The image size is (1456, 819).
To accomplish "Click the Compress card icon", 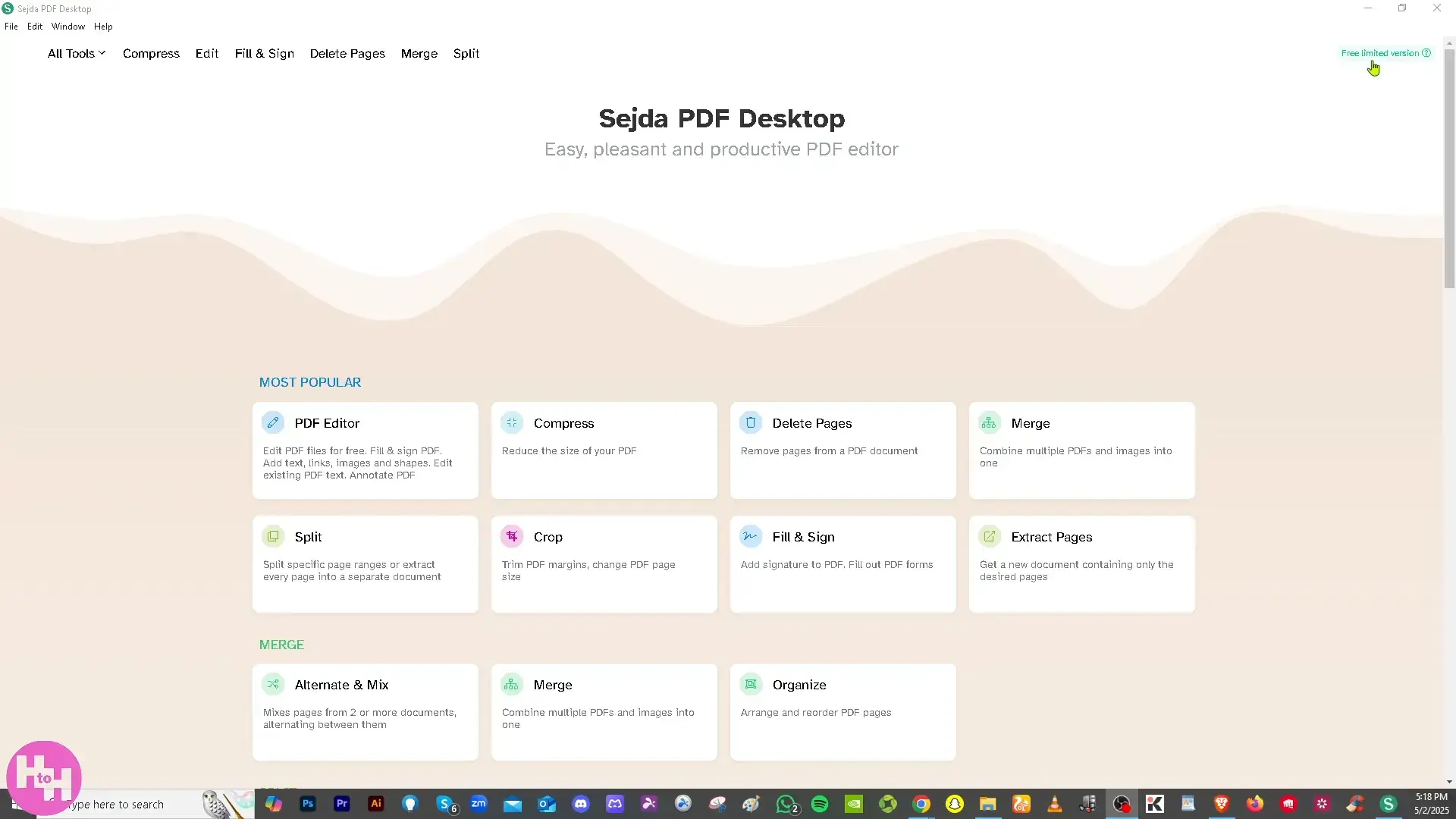I will (x=512, y=422).
